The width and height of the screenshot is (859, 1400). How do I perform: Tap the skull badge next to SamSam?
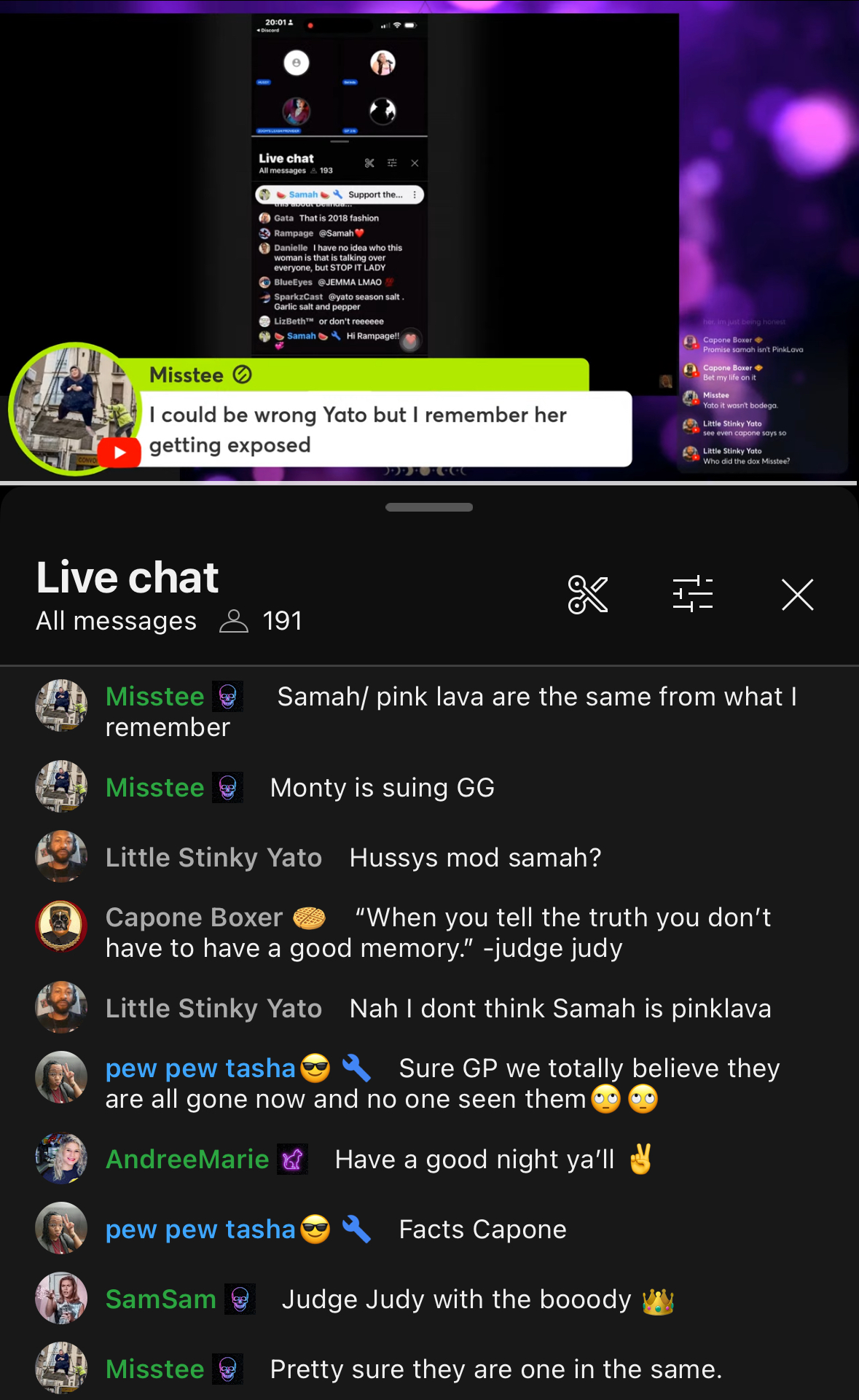point(240,1299)
